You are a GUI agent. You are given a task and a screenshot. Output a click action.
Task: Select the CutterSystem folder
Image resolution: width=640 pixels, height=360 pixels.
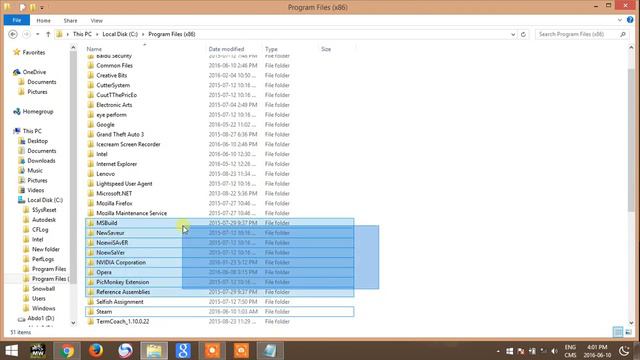(x=113, y=85)
